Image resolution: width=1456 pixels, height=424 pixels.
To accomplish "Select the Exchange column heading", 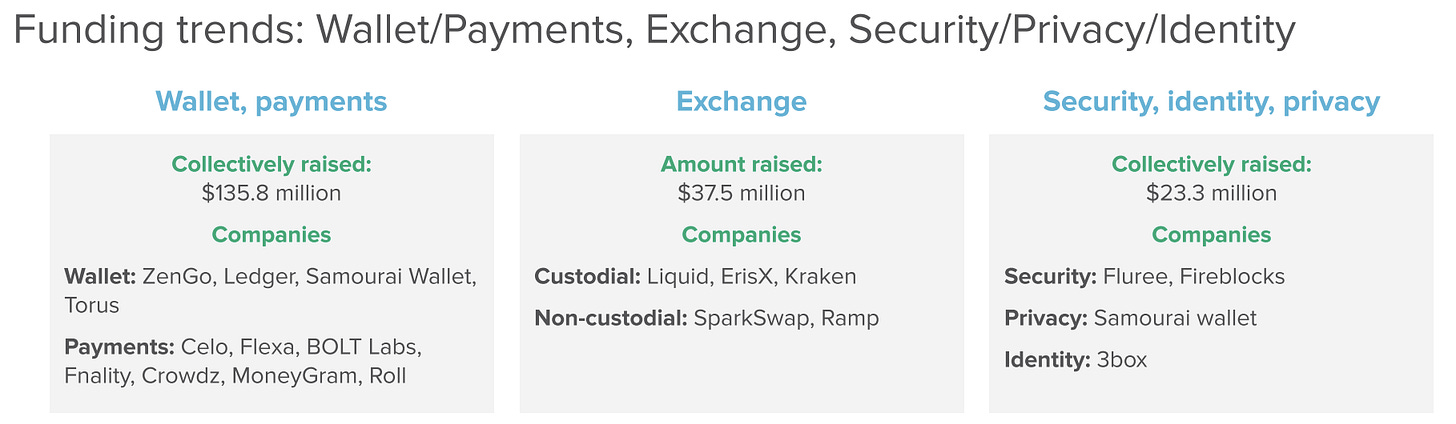I will (x=741, y=101).
